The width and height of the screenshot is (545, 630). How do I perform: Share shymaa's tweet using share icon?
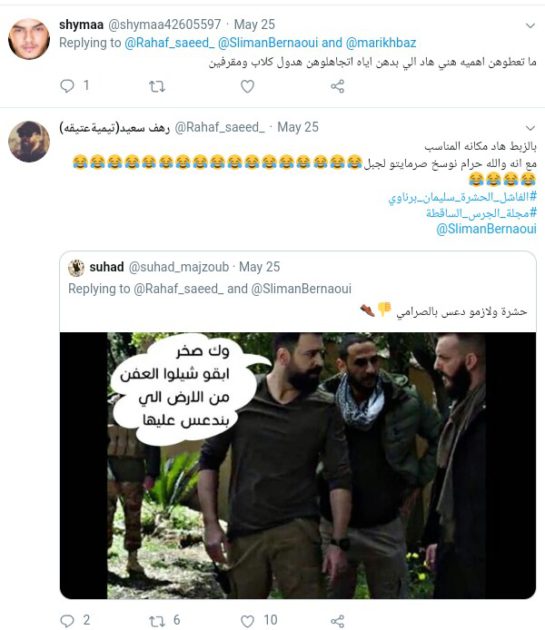pos(337,86)
